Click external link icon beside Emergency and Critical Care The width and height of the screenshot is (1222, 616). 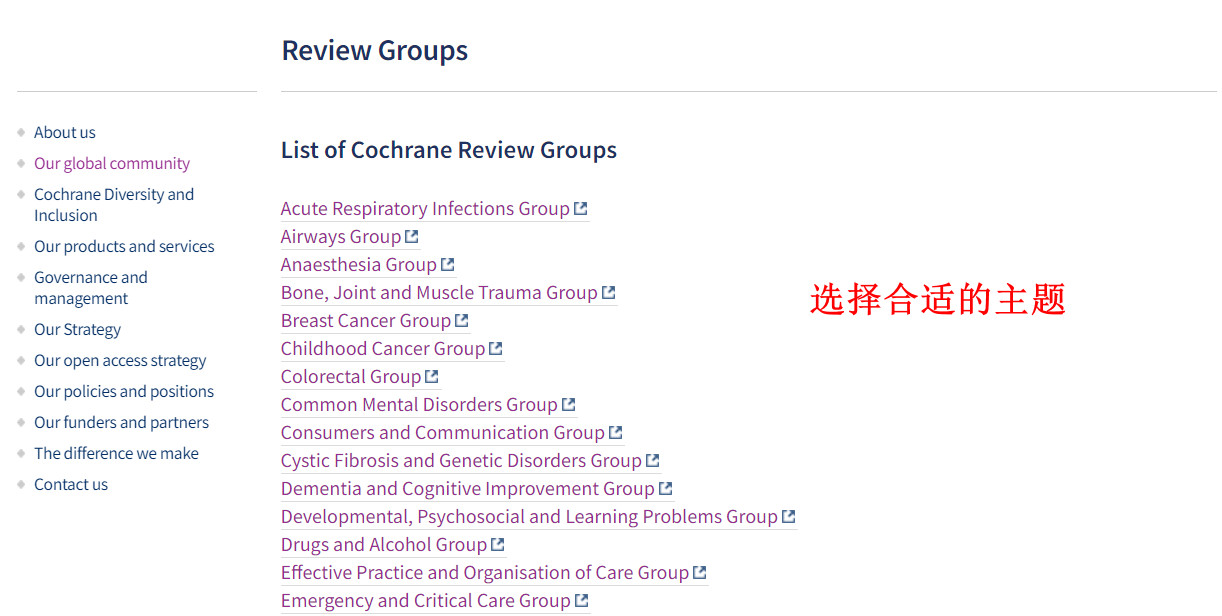[582, 601]
